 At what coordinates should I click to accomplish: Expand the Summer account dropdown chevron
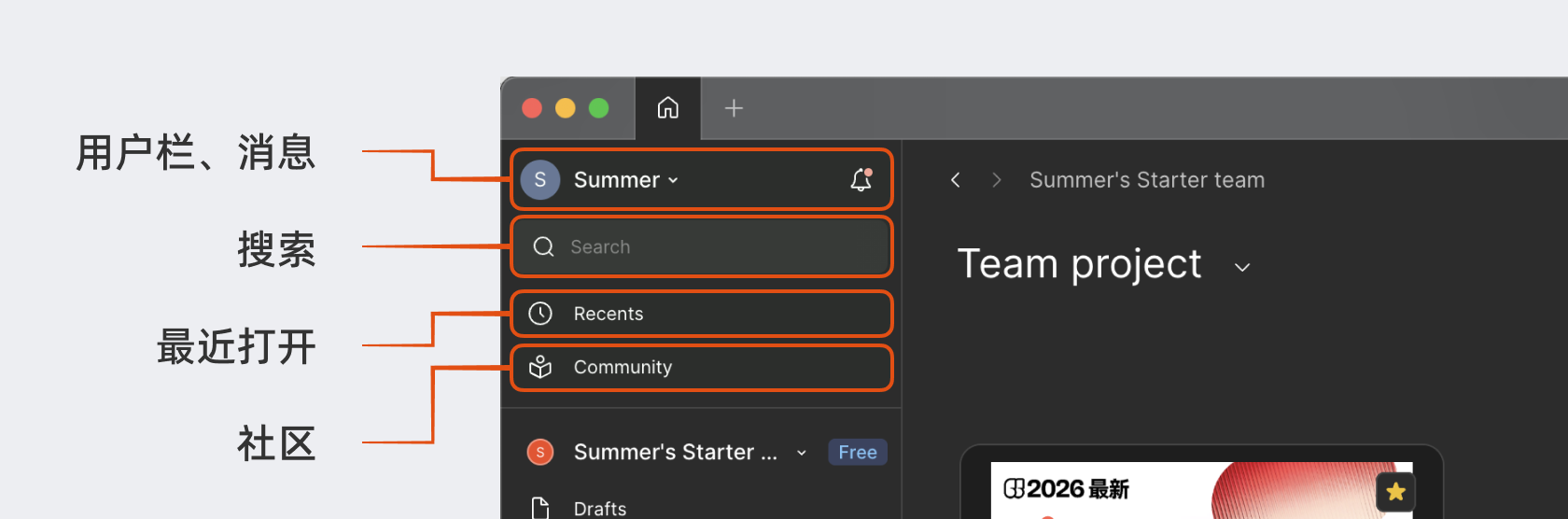click(x=673, y=180)
